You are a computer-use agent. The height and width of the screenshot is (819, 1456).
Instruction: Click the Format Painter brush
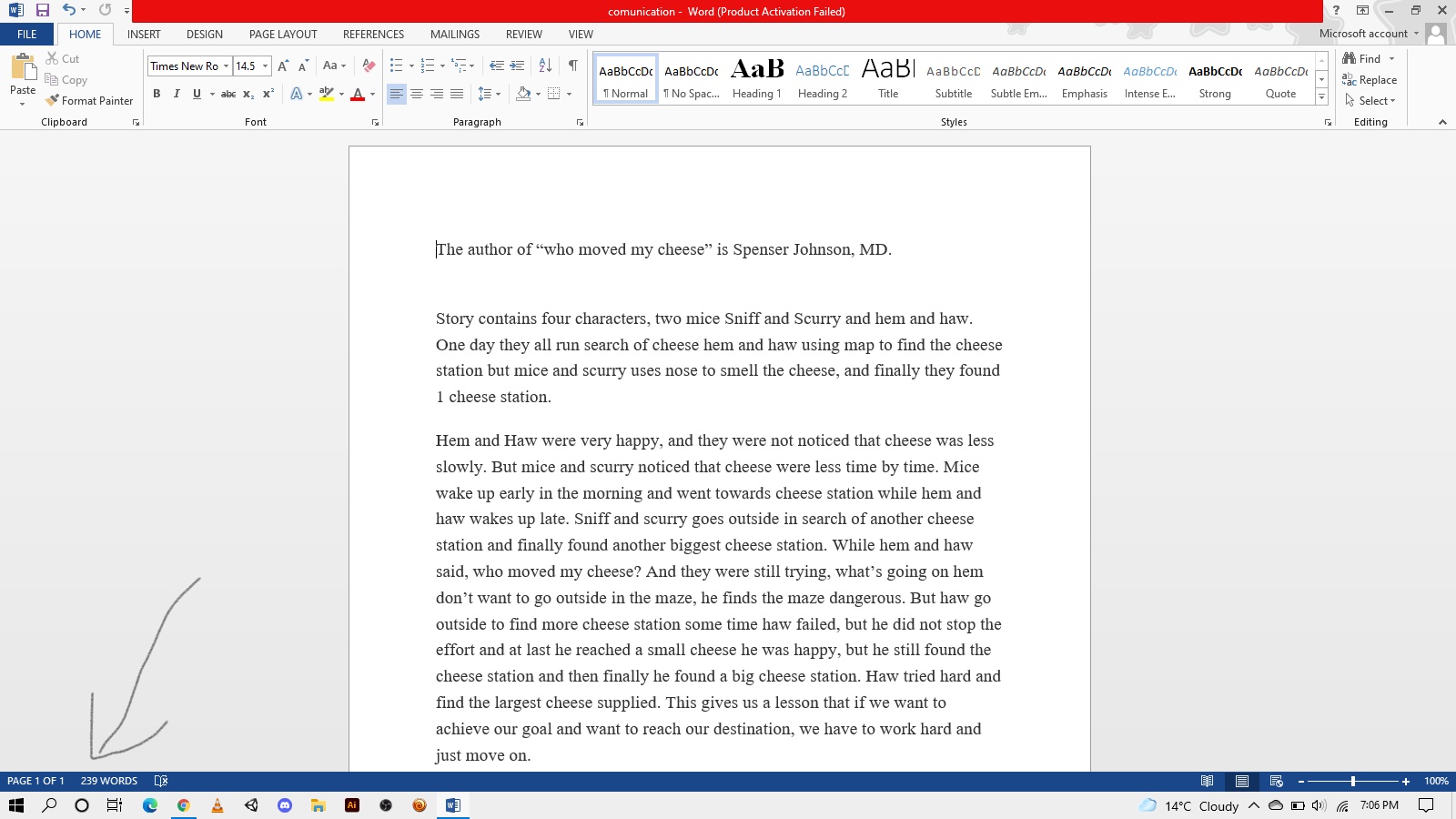(53, 100)
